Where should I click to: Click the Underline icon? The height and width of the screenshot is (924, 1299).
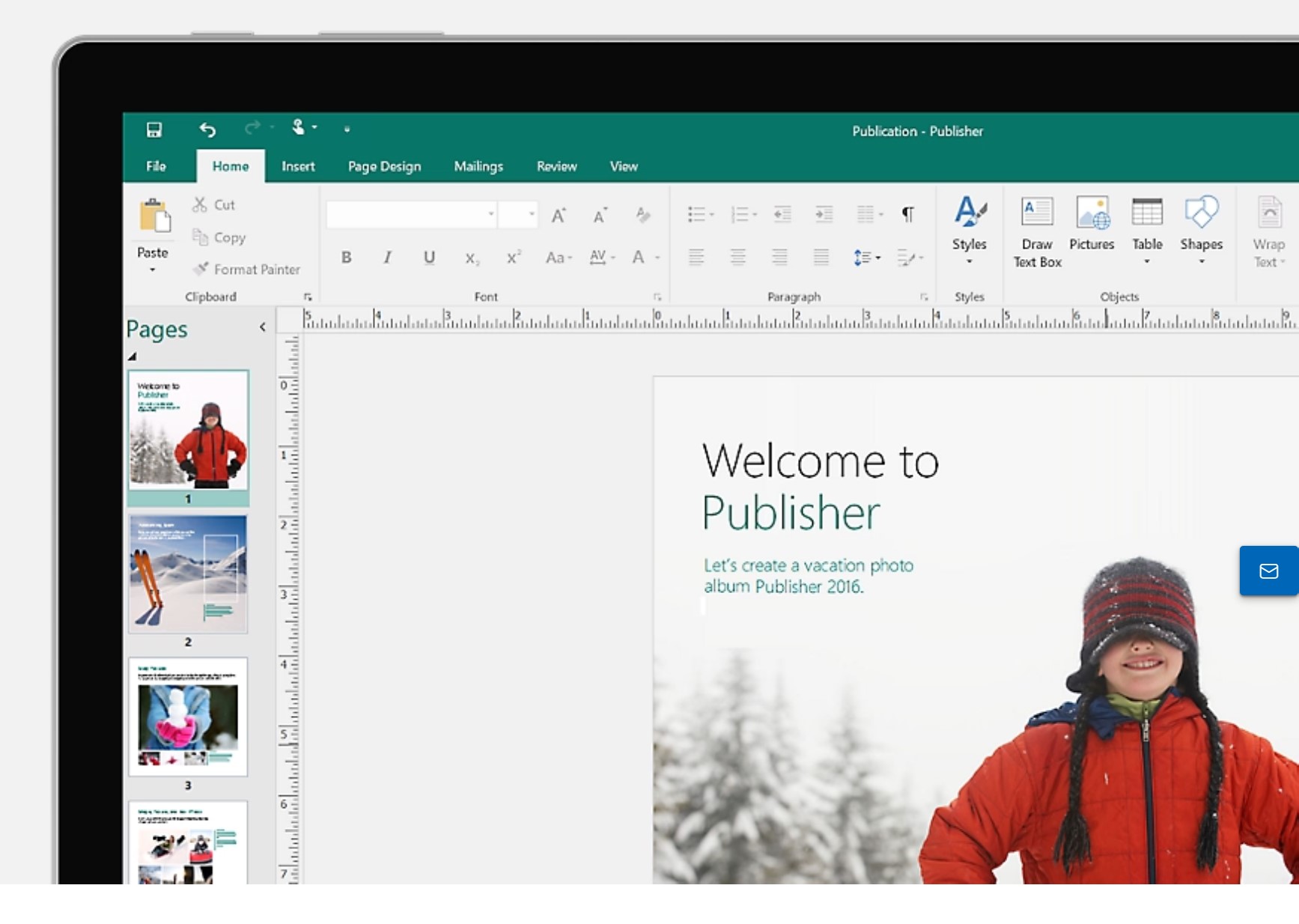429,257
